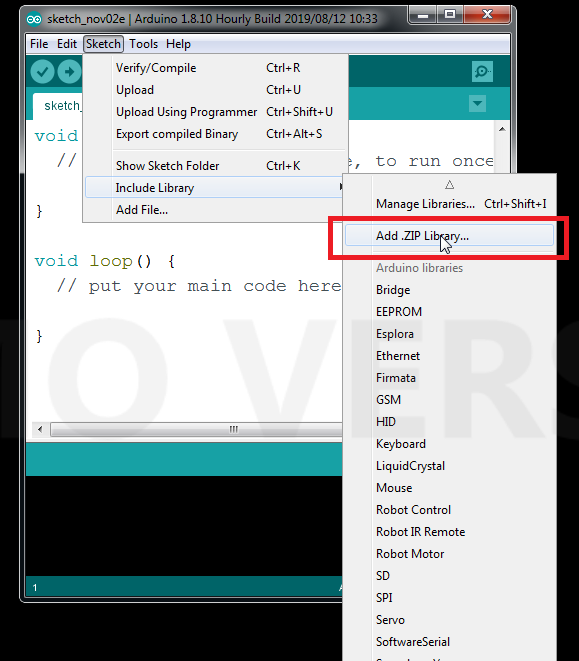Close the Arduino window
The height and width of the screenshot is (661, 579).
coord(487,16)
